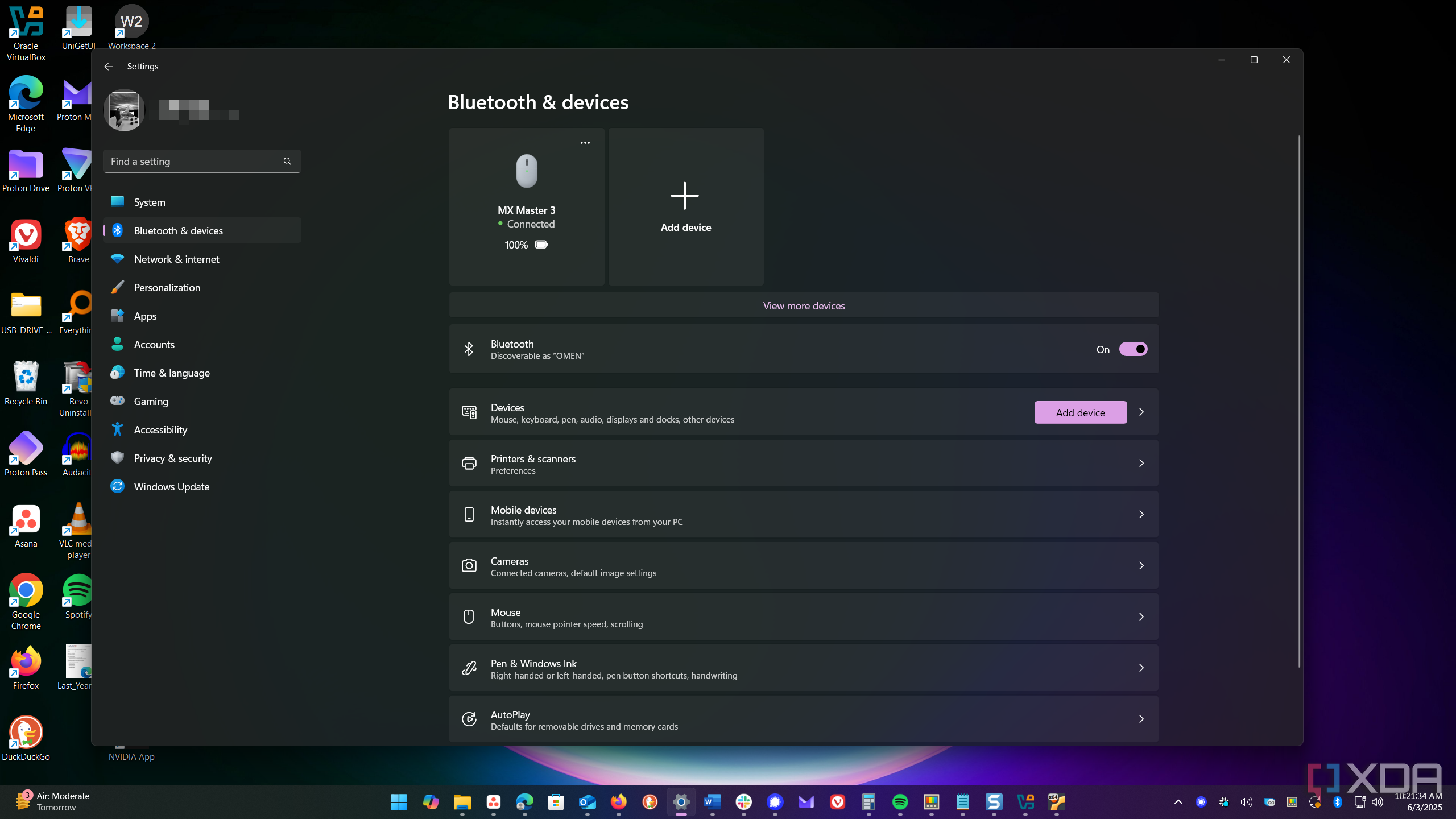Launch Spotify from the taskbar
This screenshot has height=819, width=1456.
900,802
